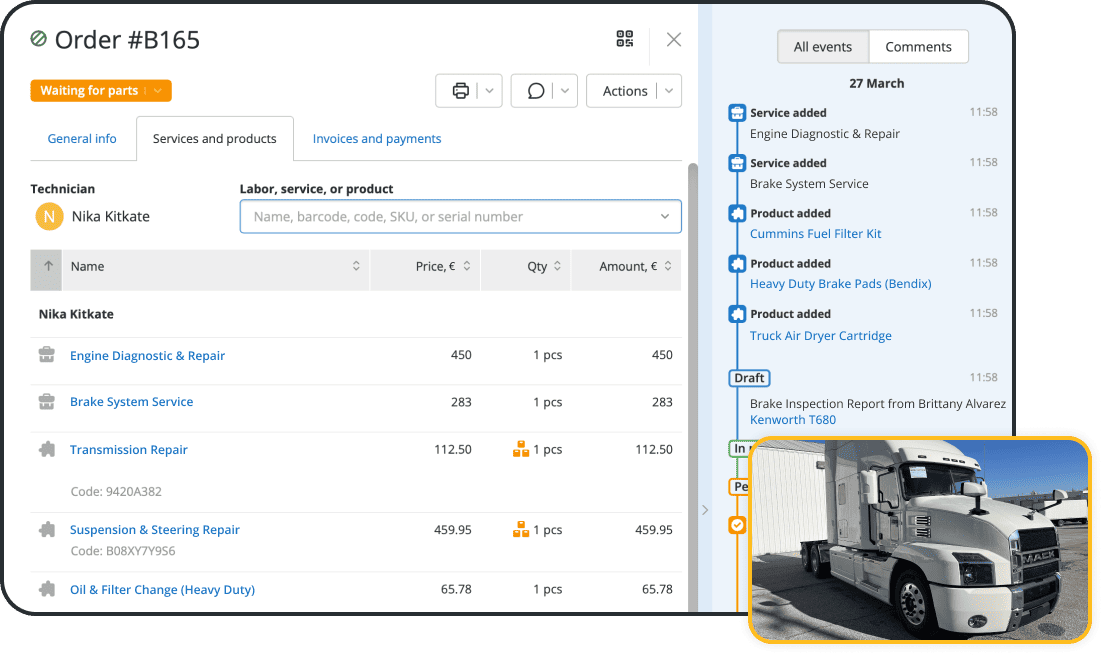Switch to the Invoices and payments tab
The width and height of the screenshot is (1104, 656).
[377, 138]
